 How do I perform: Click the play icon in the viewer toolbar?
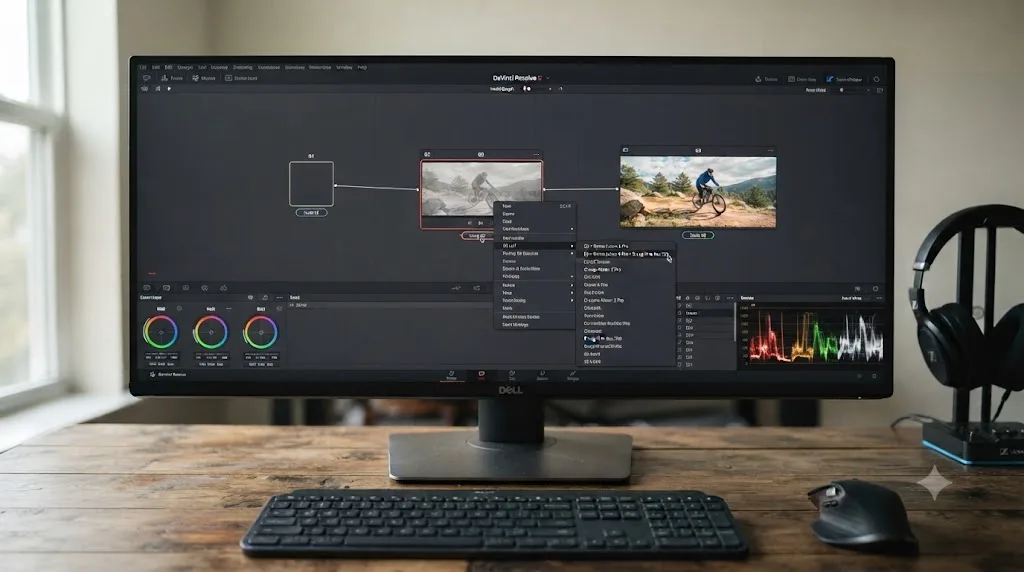pos(169,89)
